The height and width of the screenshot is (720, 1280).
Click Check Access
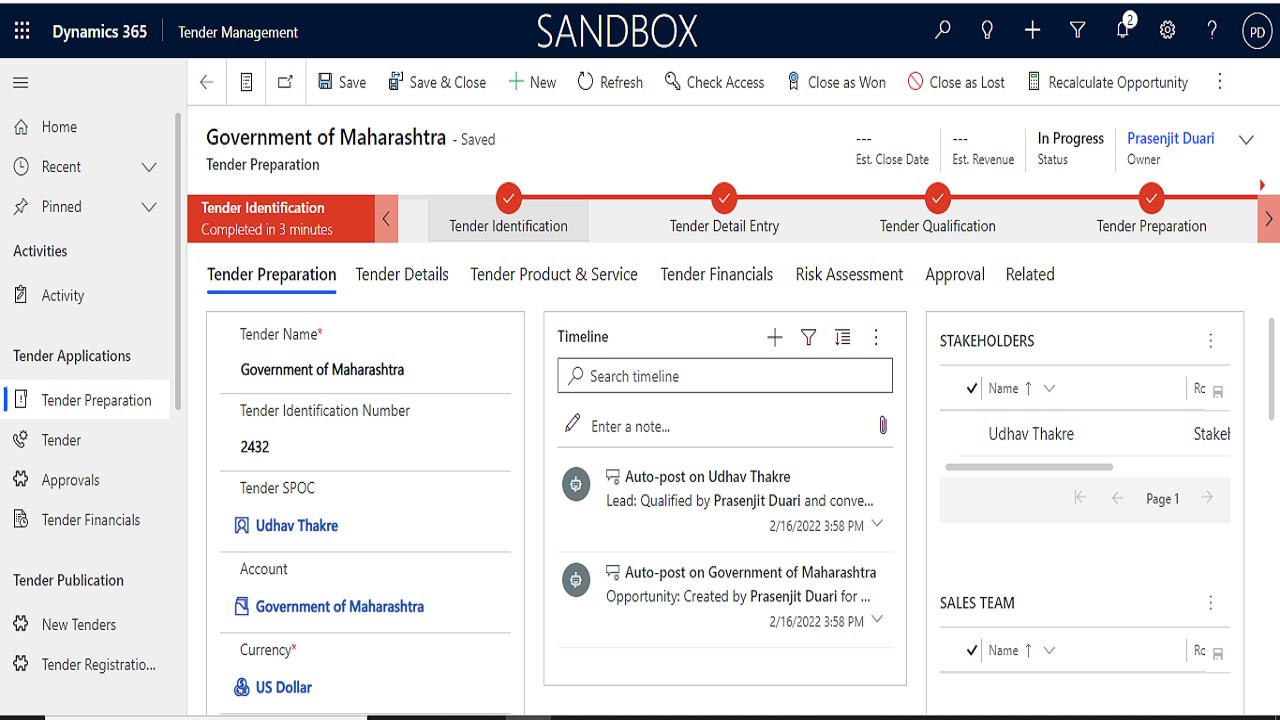coord(714,82)
